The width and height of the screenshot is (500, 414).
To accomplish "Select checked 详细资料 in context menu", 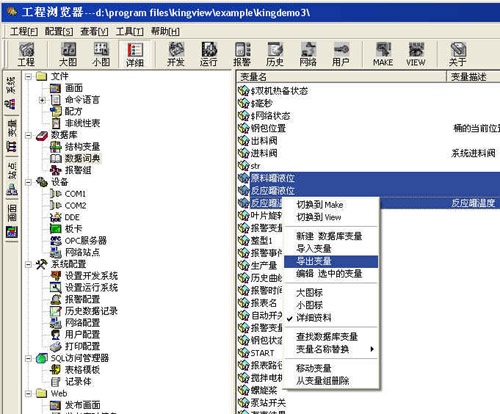I will 313,318.
